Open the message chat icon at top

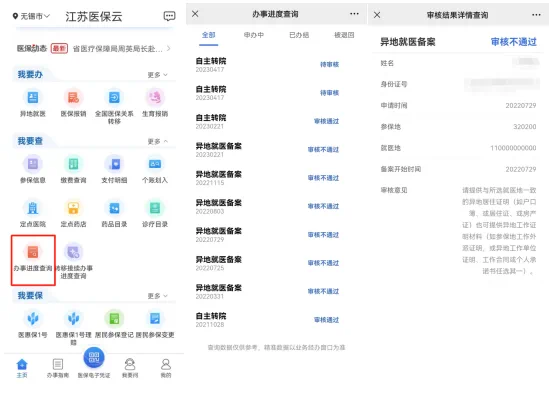point(169,16)
